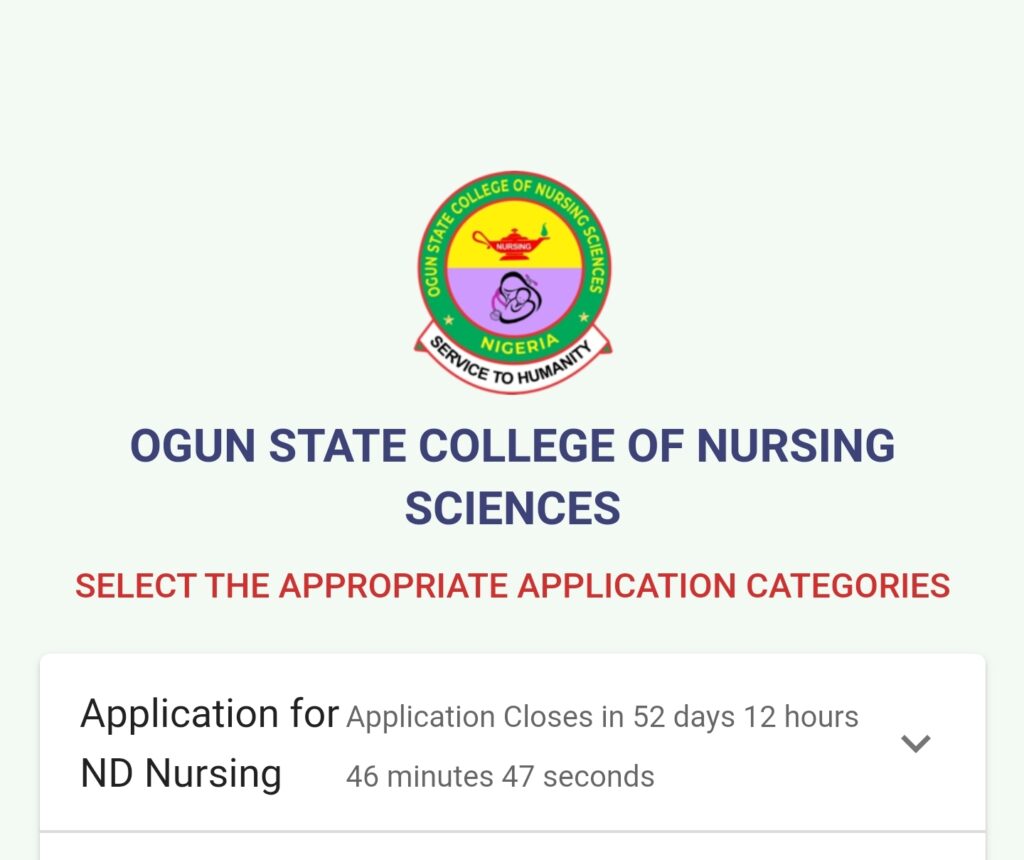Expand the ND Nursing application chevron
Screen dimensions: 1024x860
click(x=916, y=743)
